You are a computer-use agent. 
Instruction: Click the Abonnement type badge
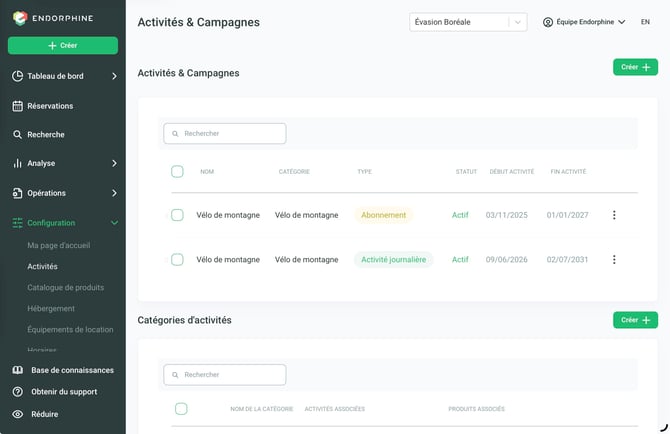point(383,215)
